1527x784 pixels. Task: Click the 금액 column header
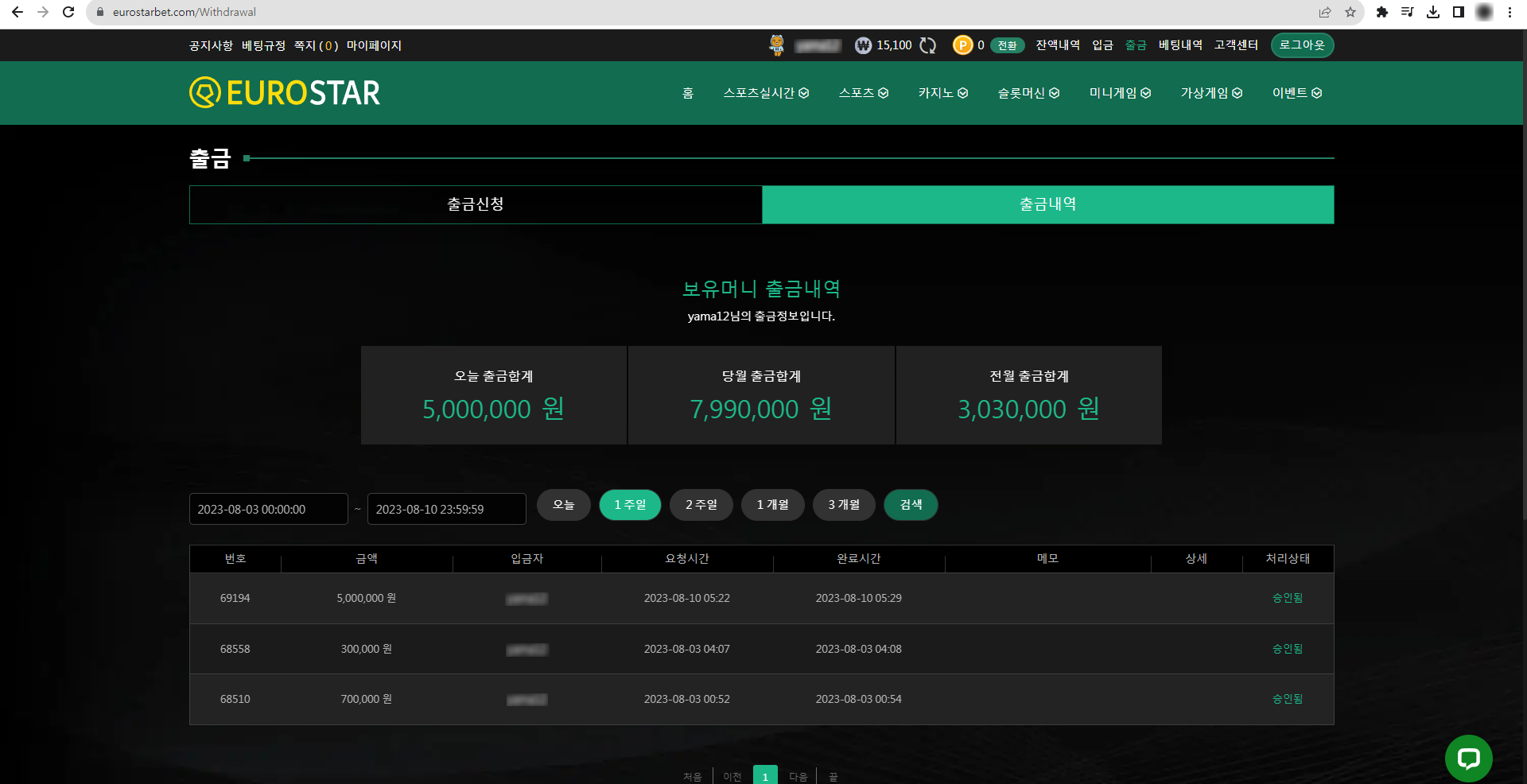tap(367, 559)
